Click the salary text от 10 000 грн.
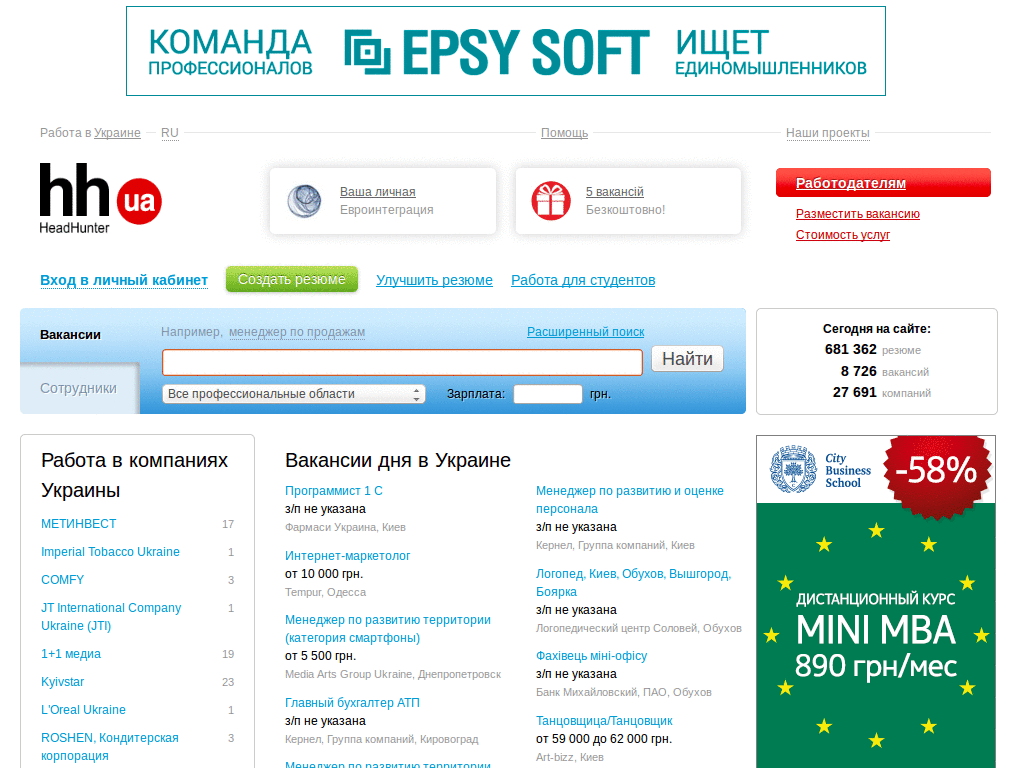This screenshot has height=768, width=1024. [324, 574]
